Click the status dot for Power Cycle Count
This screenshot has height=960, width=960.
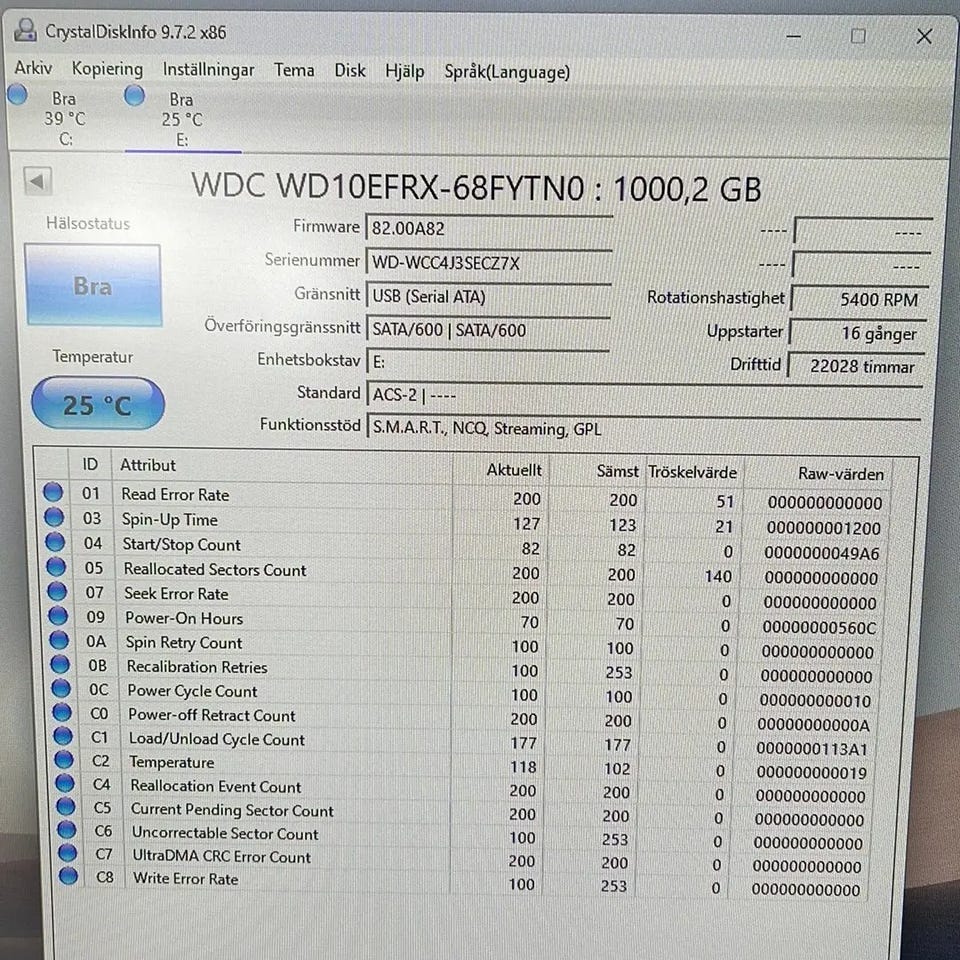(x=61, y=688)
